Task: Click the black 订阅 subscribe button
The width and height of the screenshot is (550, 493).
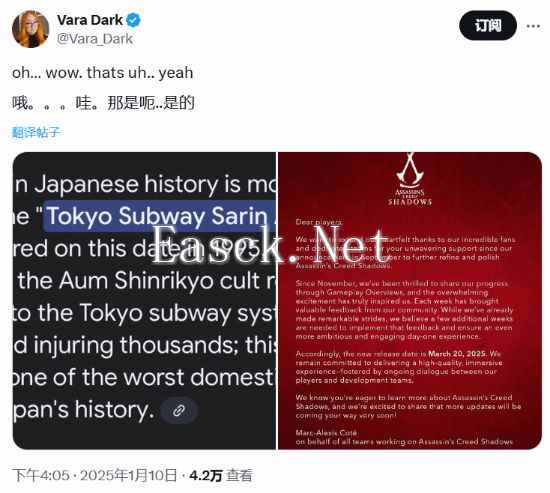Action: [488, 26]
